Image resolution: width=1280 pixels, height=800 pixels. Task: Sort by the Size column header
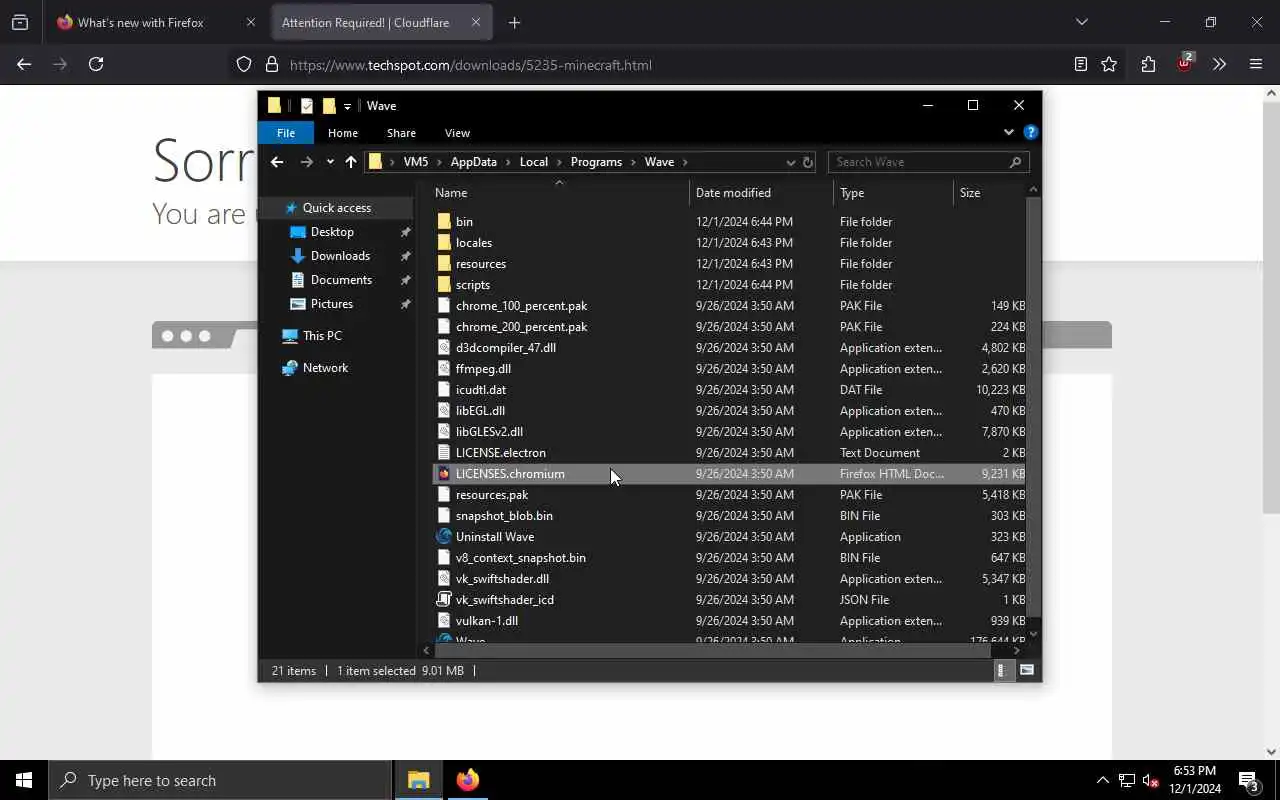click(x=970, y=192)
